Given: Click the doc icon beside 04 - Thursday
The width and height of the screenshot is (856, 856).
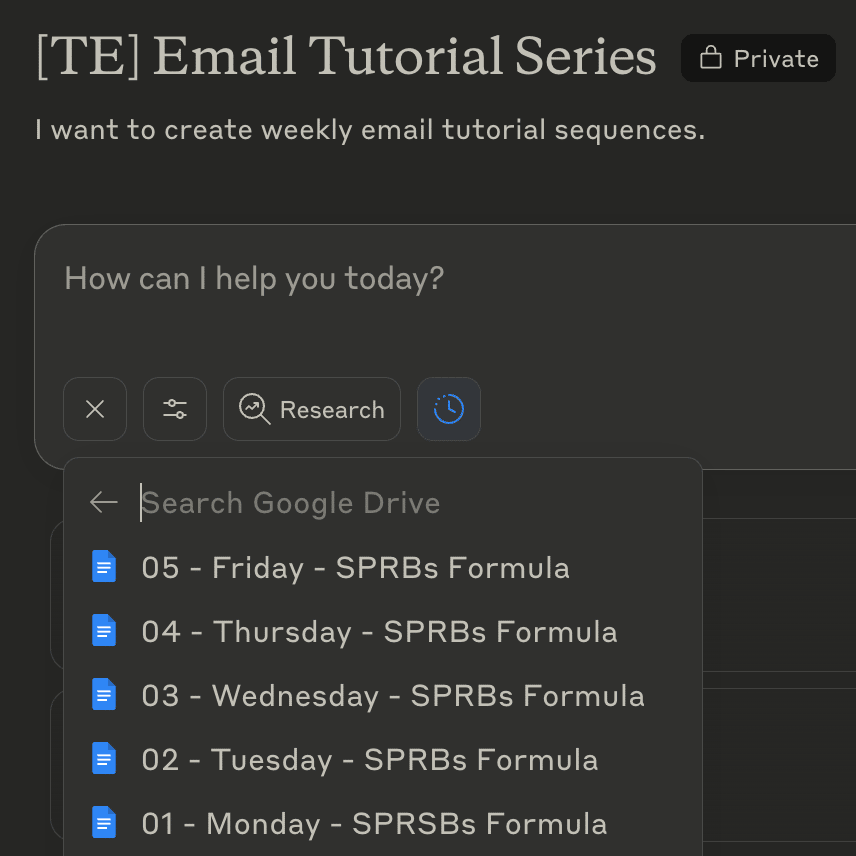Looking at the screenshot, I should click(x=104, y=631).
